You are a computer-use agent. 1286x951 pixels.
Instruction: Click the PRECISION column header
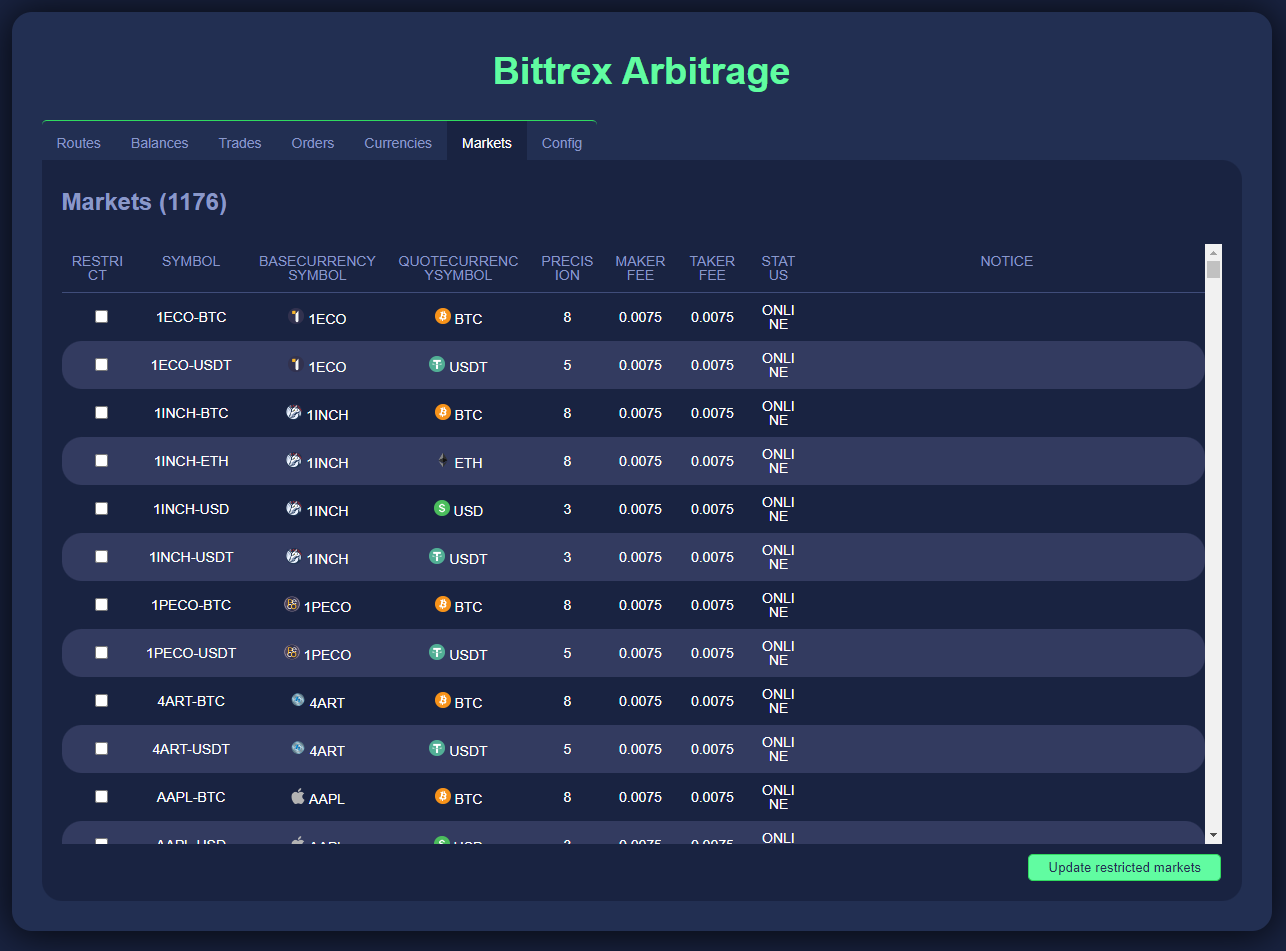click(x=567, y=268)
